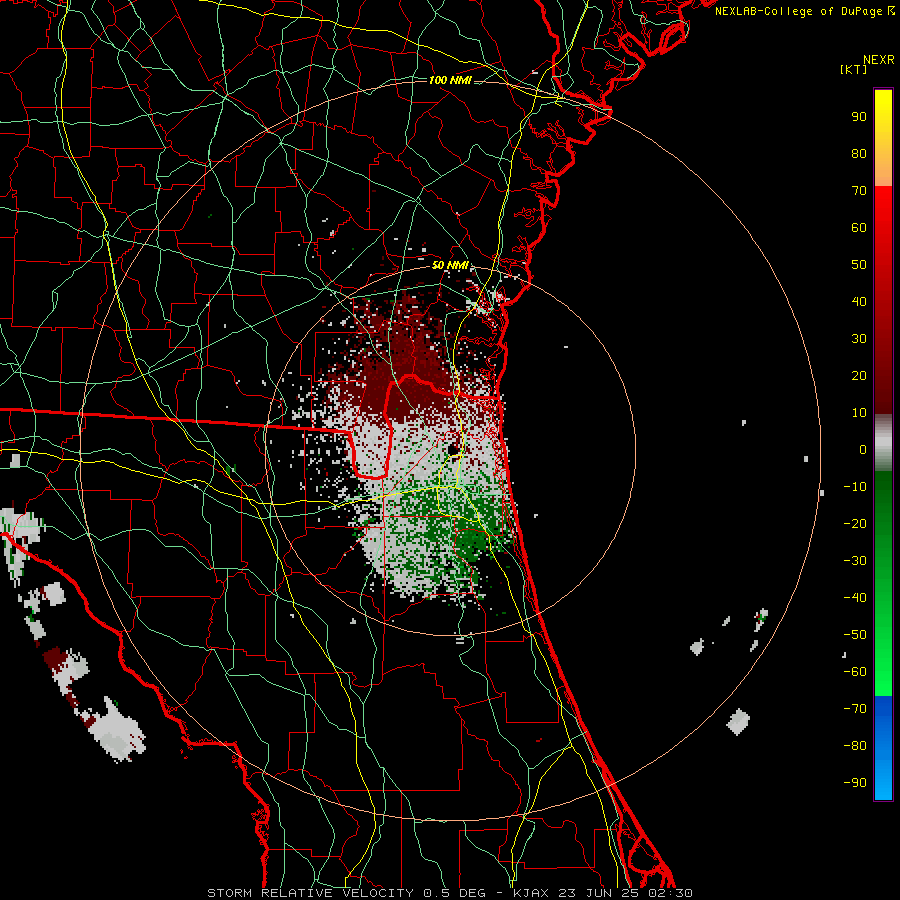Click the 50 value on the velocity scale
Viewport: 900px width, 900px height.
(859, 265)
